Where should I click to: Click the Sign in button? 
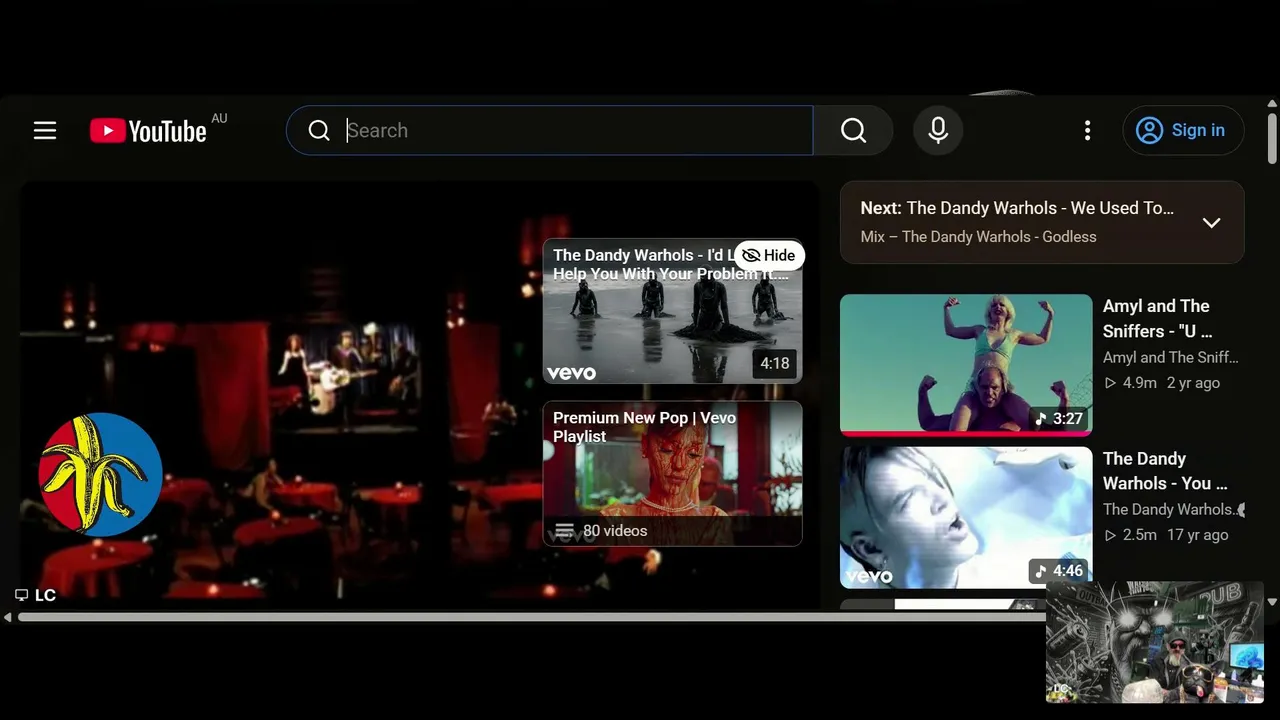pyautogui.click(x=1183, y=131)
